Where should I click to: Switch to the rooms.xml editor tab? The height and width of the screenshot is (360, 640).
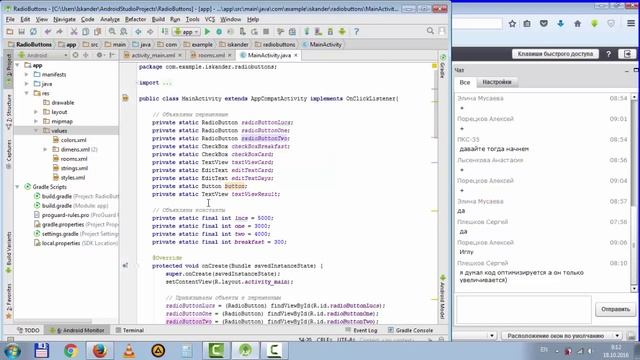click(211, 56)
